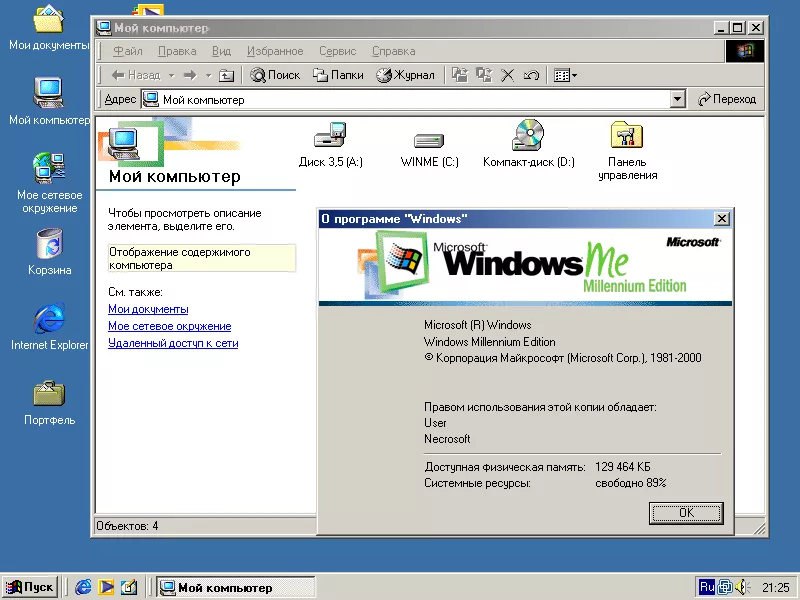
Task: Click the monitor tray icon beside Ru
Action: click(x=725, y=587)
